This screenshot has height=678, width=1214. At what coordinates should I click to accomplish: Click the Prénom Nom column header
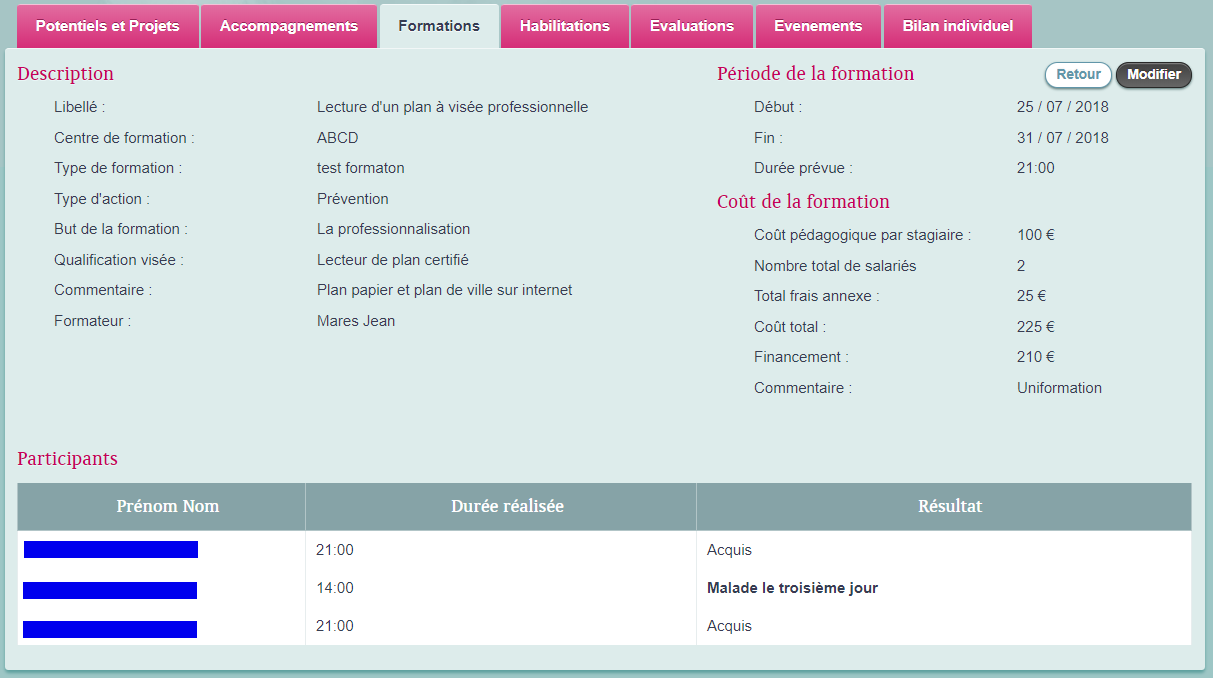[167, 506]
